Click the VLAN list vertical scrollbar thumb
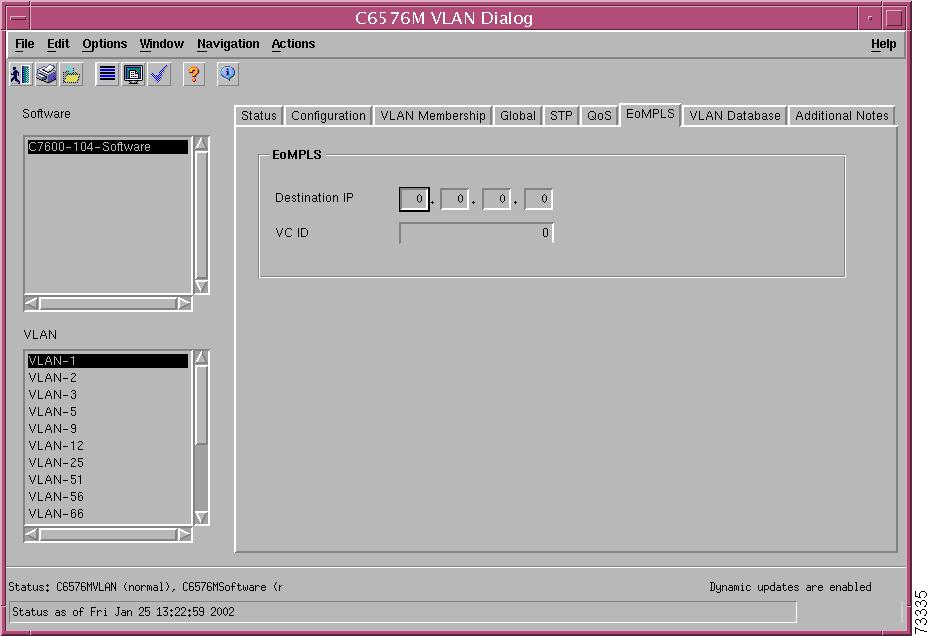932x636 pixels. pyautogui.click(x=201, y=405)
